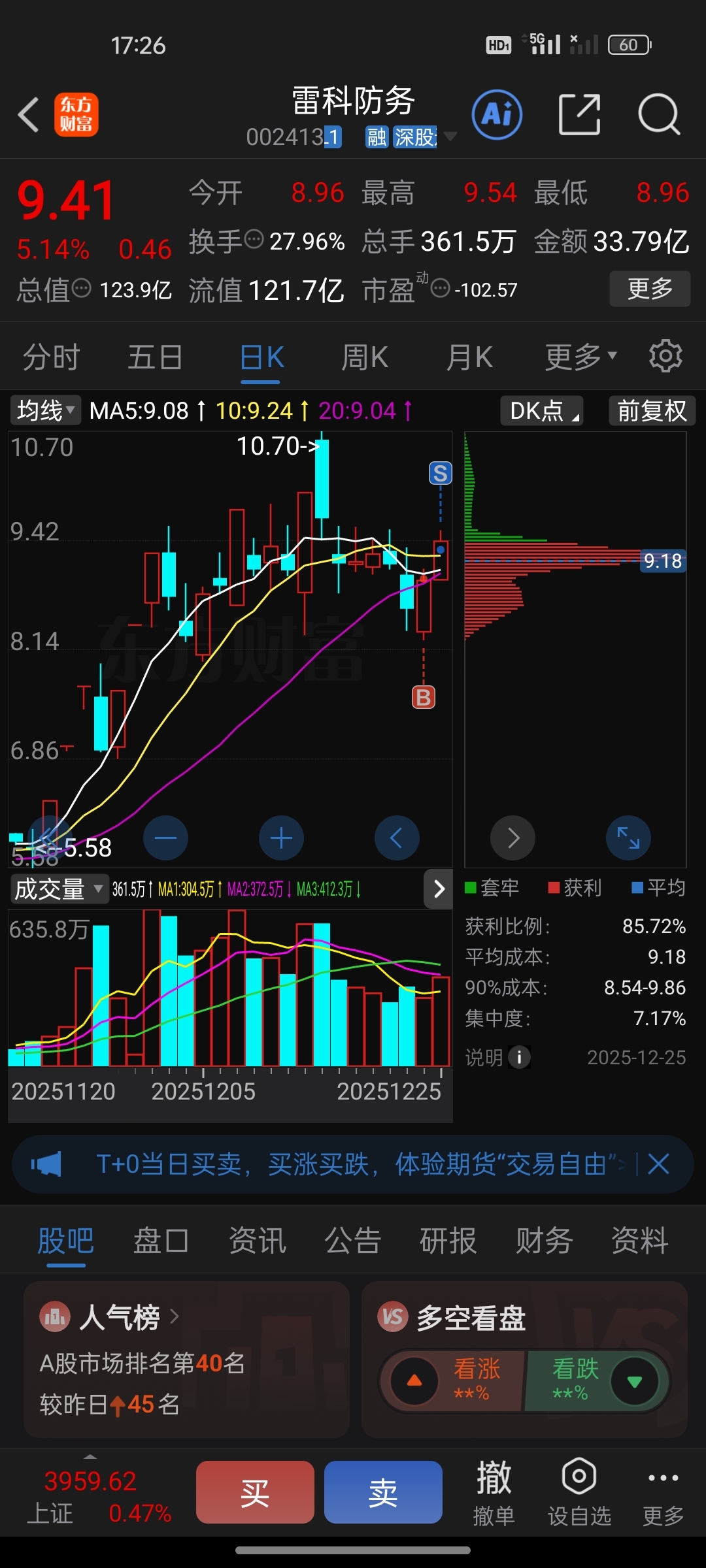The height and width of the screenshot is (1568, 706).
Task: Expand the stock code dropdown arrow
Action: click(450, 137)
